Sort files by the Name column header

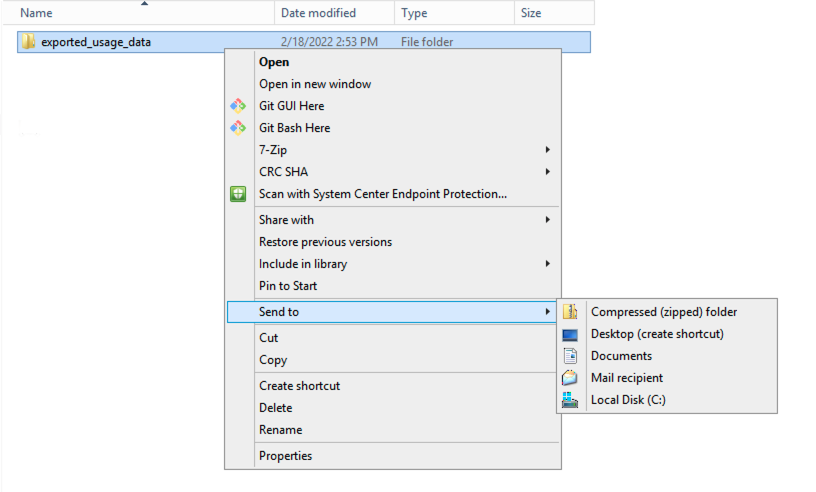[36, 13]
